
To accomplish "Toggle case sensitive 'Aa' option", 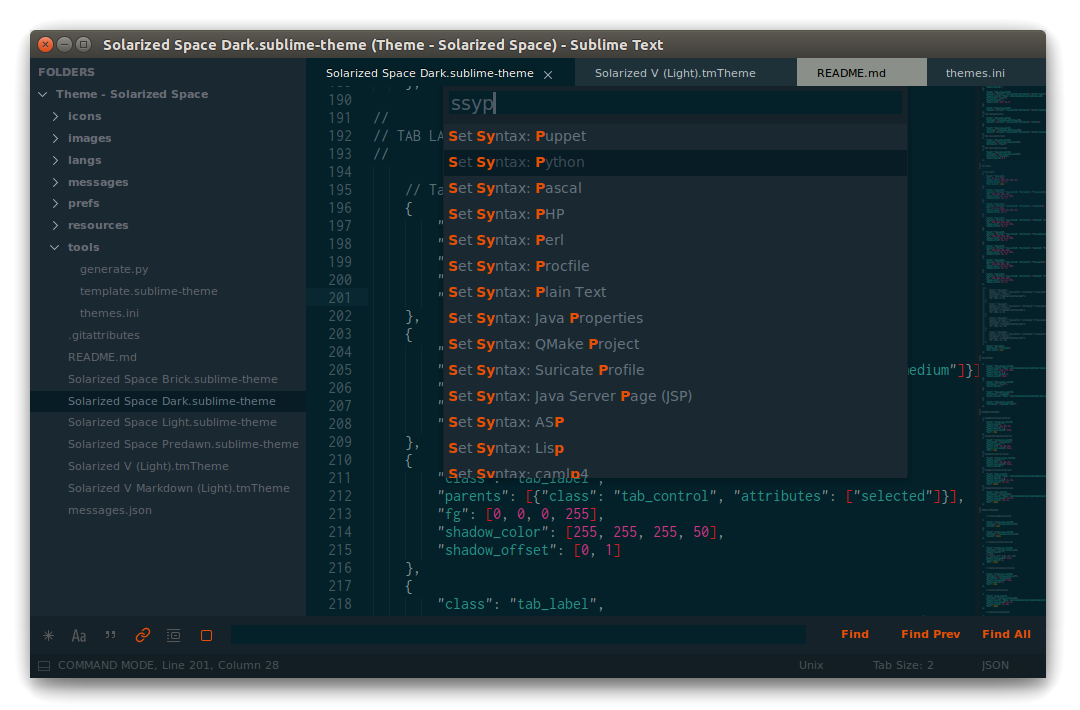I will coord(79,636).
